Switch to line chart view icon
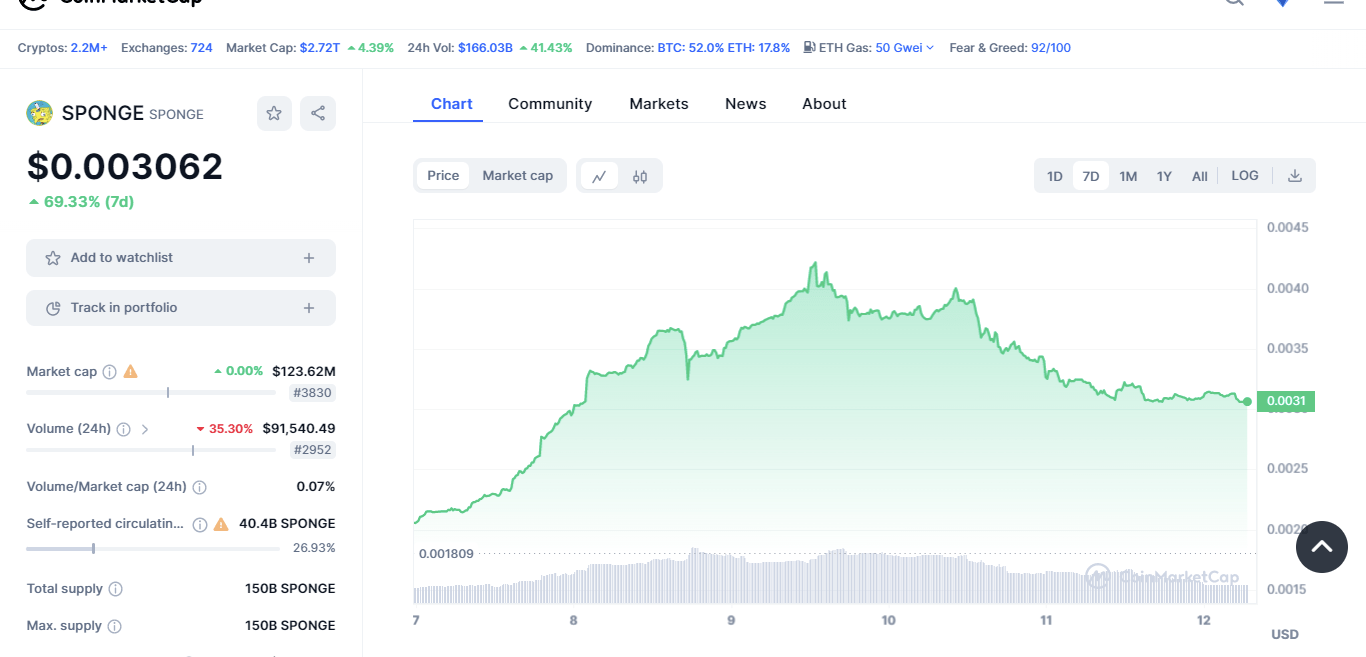This screenshot has width=1366, height=657. coord(599,176)
